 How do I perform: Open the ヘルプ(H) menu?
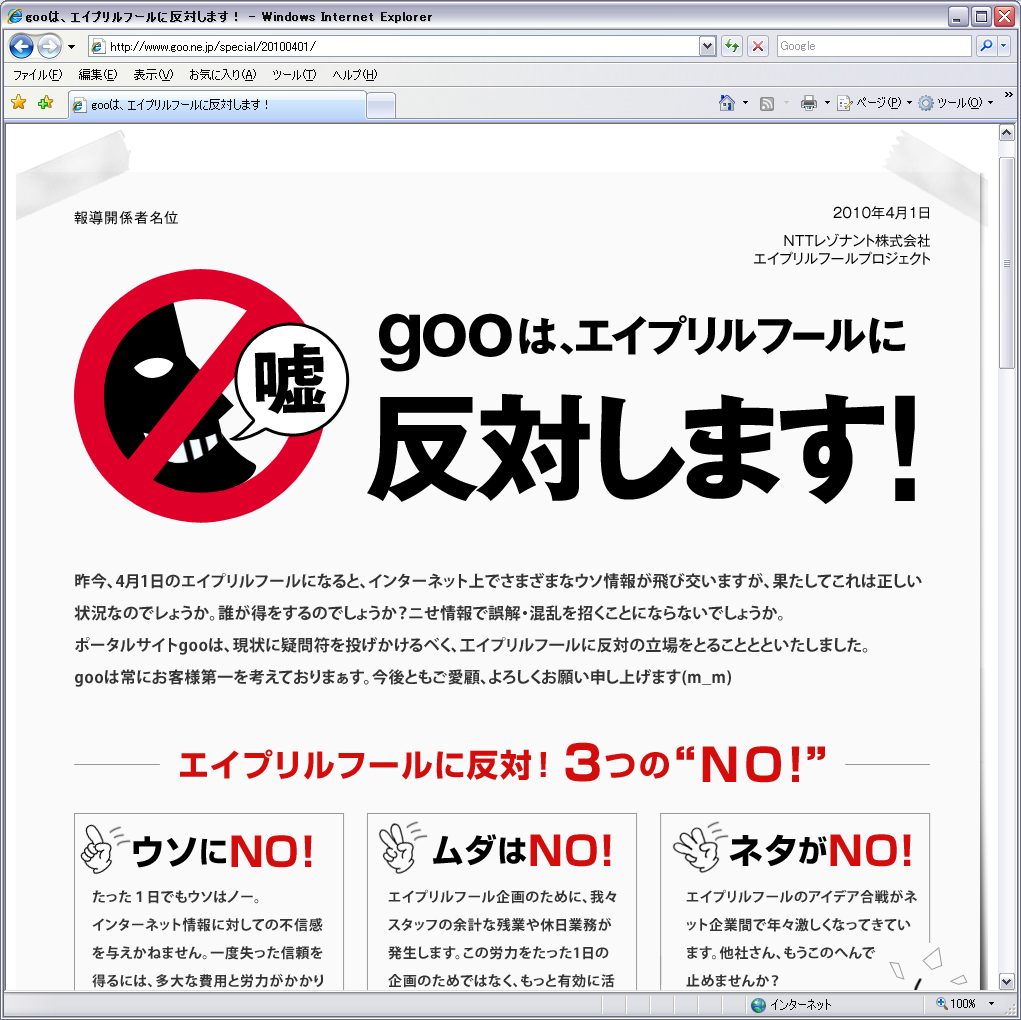pos(354,75)
